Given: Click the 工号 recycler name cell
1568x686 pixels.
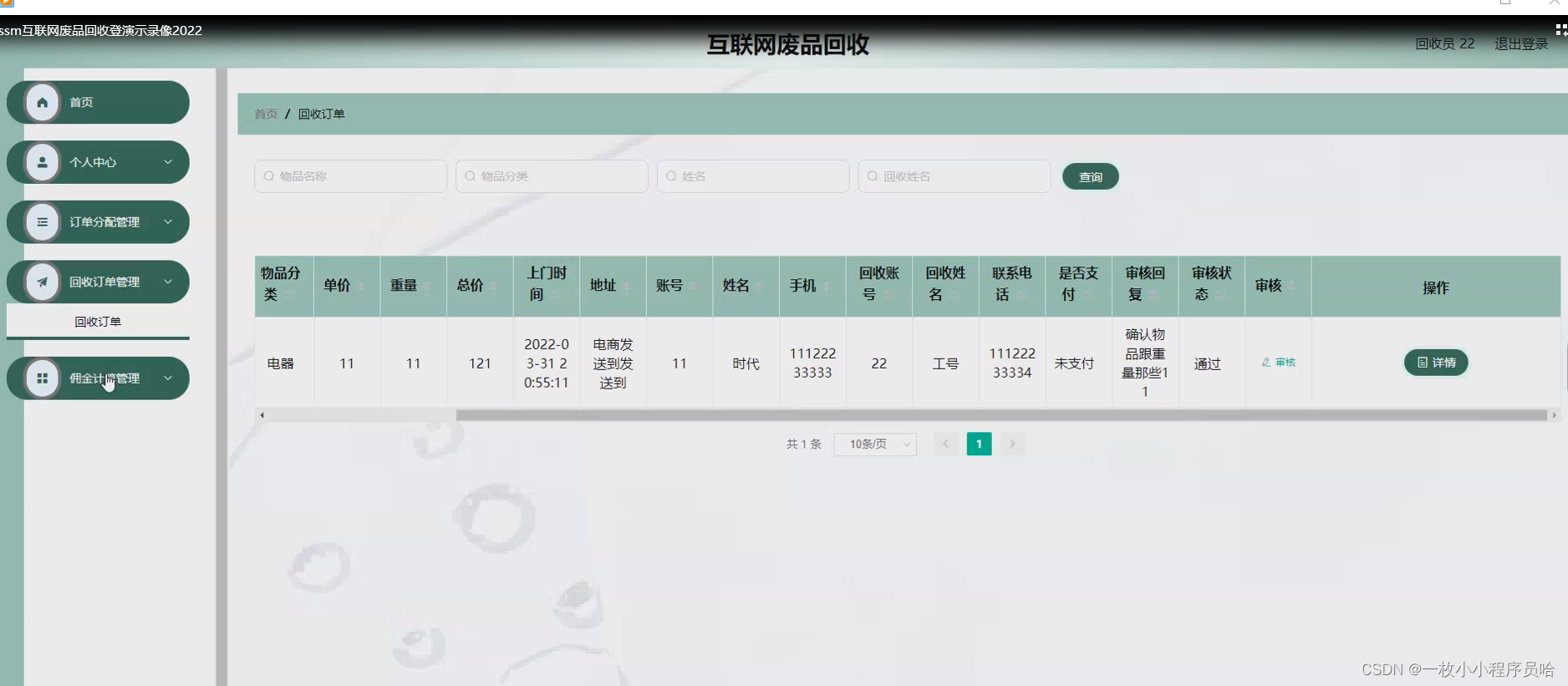Looking at the screenshot, I should (x=945, y=364).
